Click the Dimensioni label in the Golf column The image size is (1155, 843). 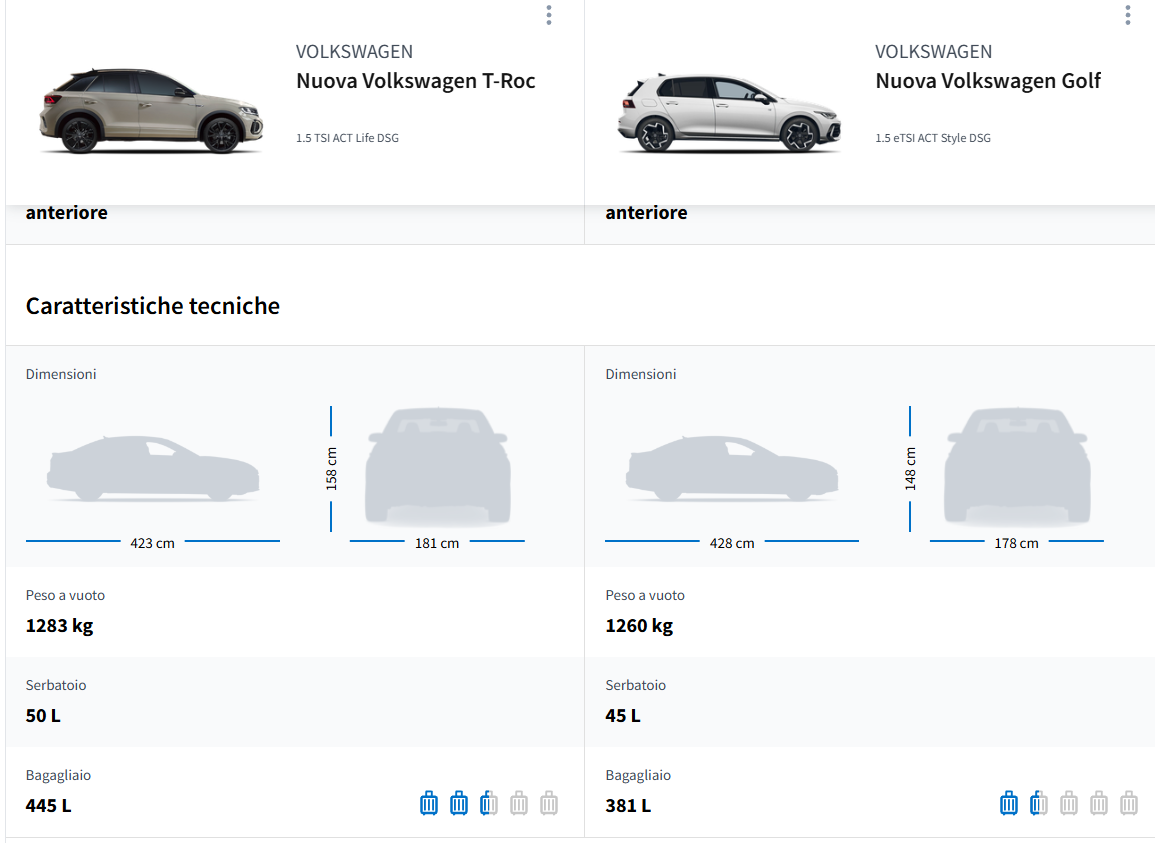pos(641,374)
